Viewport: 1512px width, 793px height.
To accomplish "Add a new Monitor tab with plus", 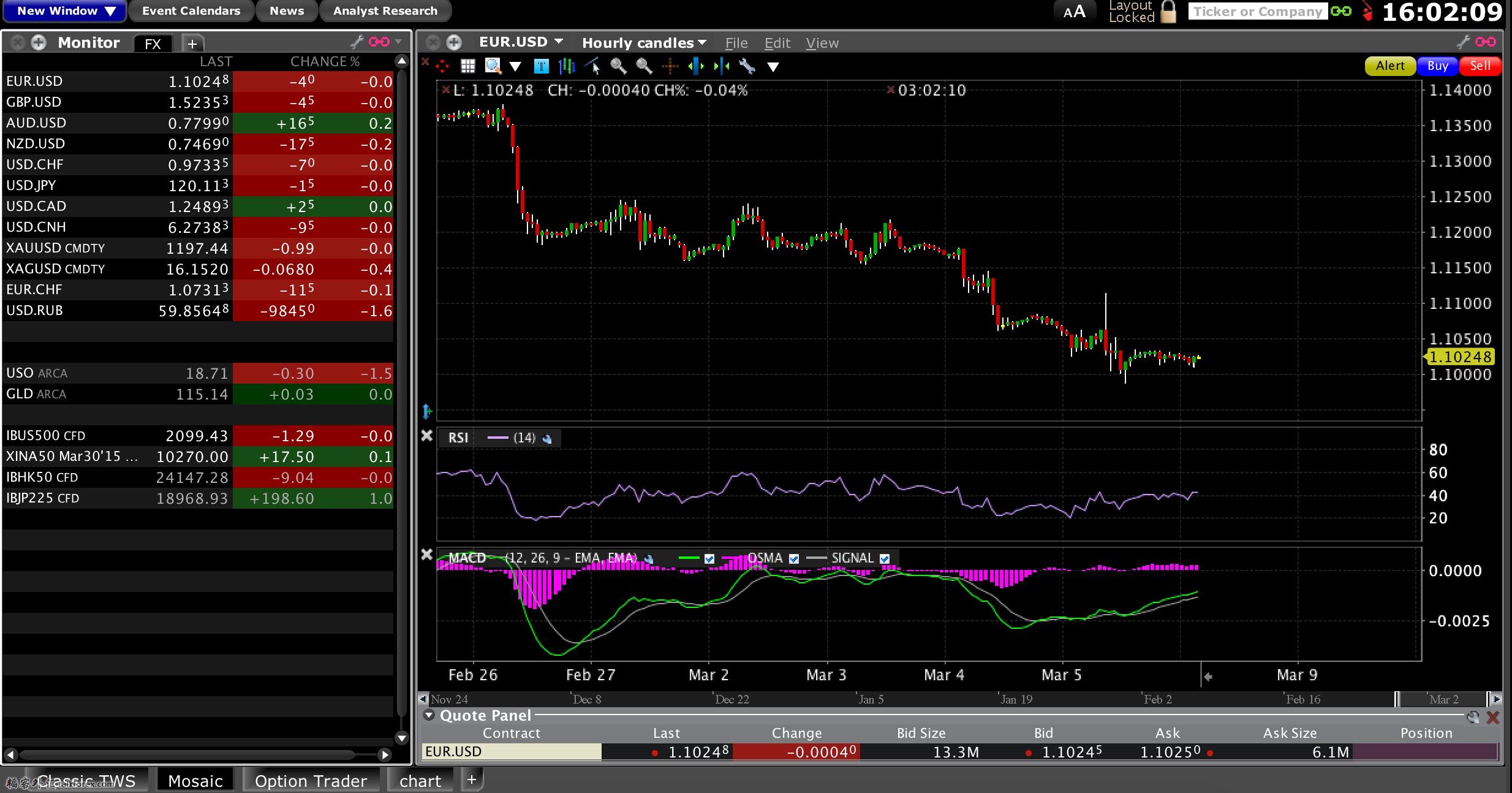I will click(x=192, y=44).
